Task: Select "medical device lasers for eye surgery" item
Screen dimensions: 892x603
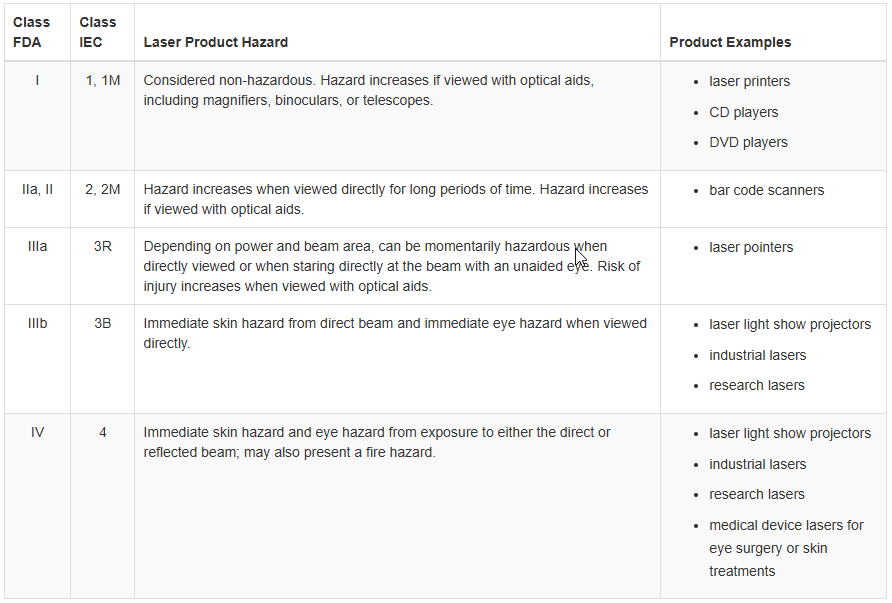Action: click(786, 525)
